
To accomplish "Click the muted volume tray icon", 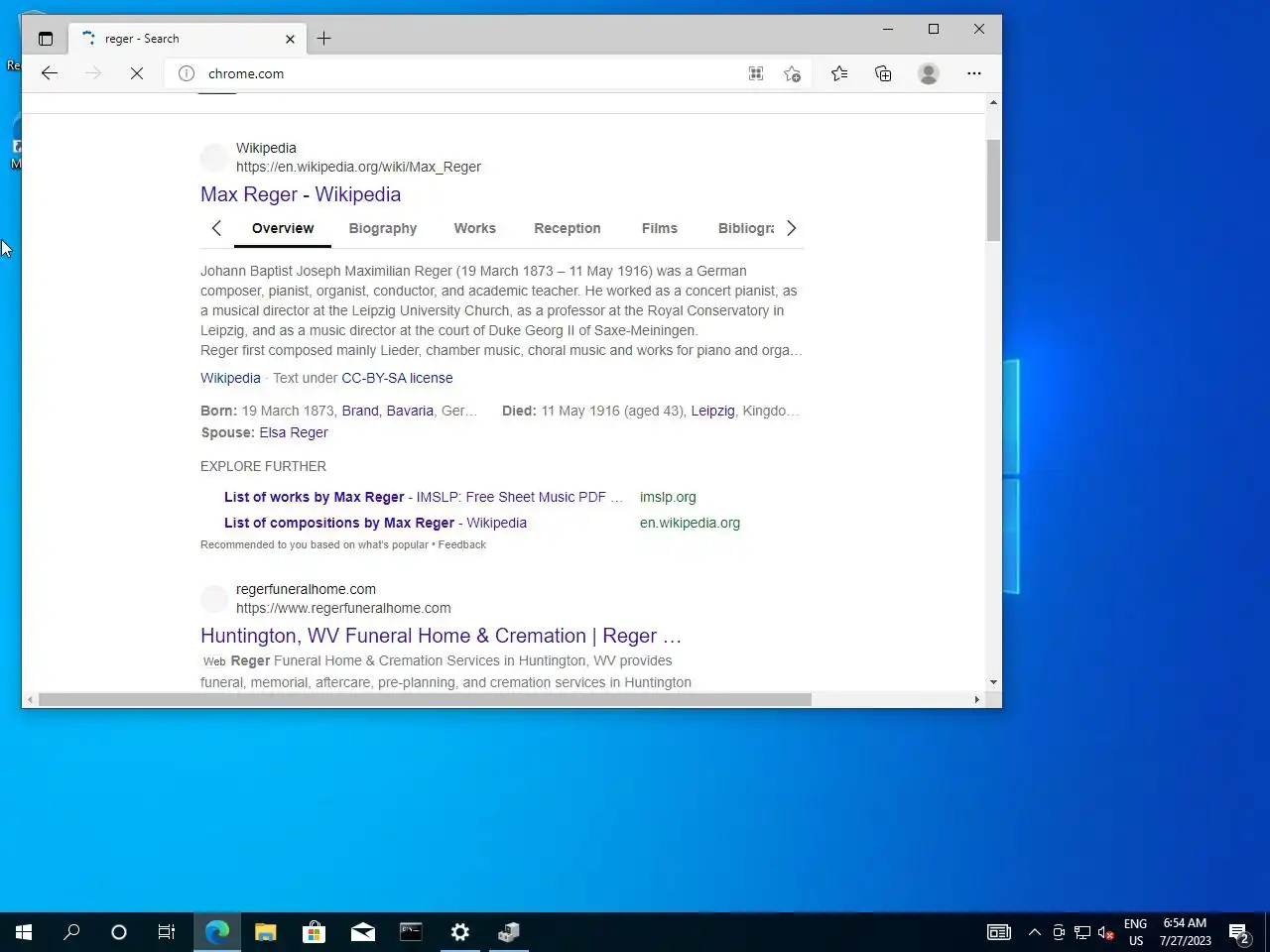I will tap(1106, 932).
